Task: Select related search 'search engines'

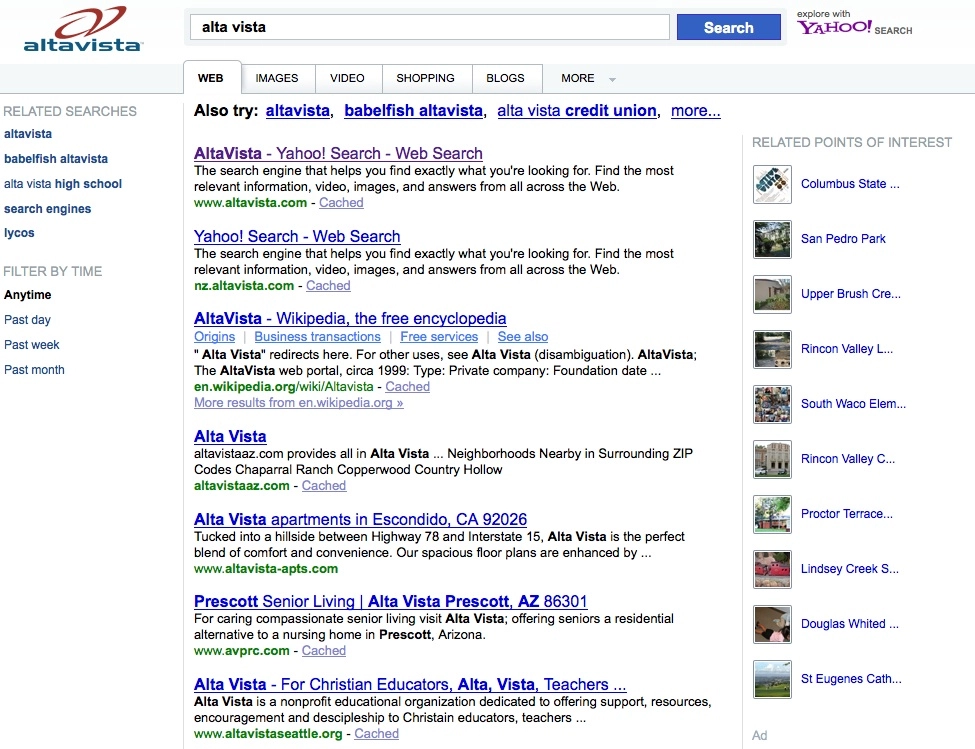Action: coord(48,209)
